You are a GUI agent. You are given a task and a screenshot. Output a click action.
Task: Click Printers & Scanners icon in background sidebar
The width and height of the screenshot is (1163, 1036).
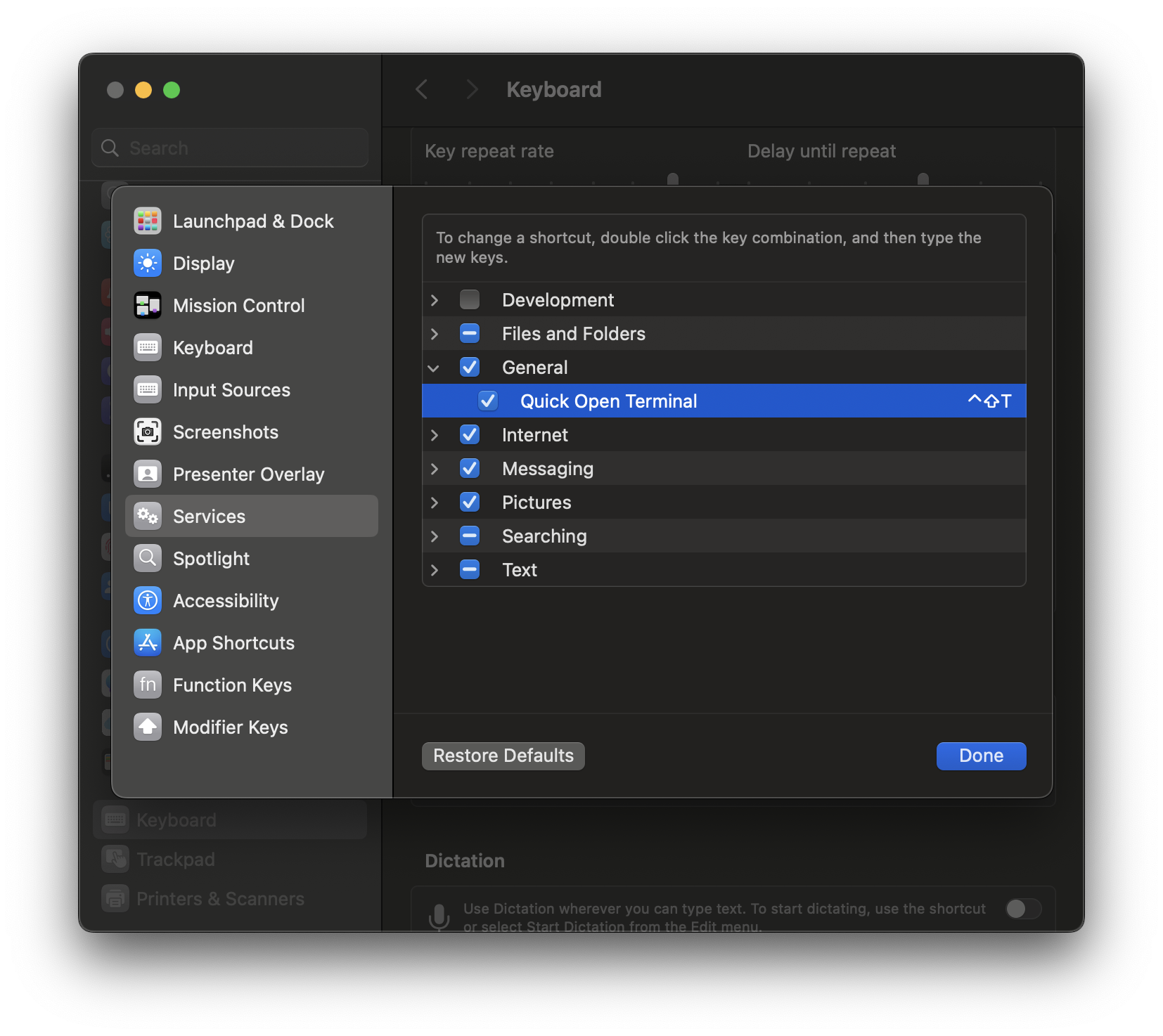point(115,898)
